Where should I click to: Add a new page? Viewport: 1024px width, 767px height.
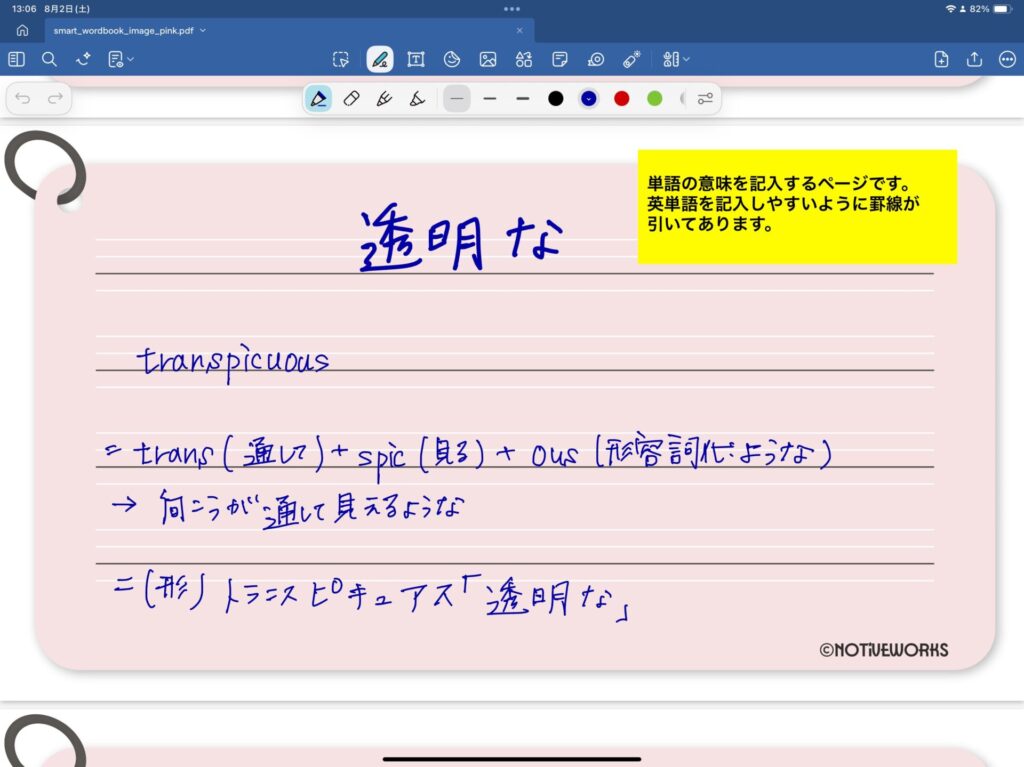tap(941, 59)
